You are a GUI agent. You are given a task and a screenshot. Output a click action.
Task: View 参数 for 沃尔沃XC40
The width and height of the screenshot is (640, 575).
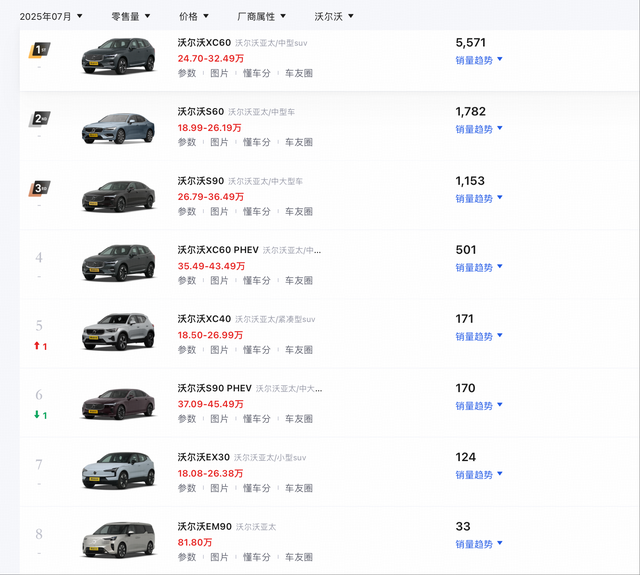pyautogui.click(x=187, y=350)
